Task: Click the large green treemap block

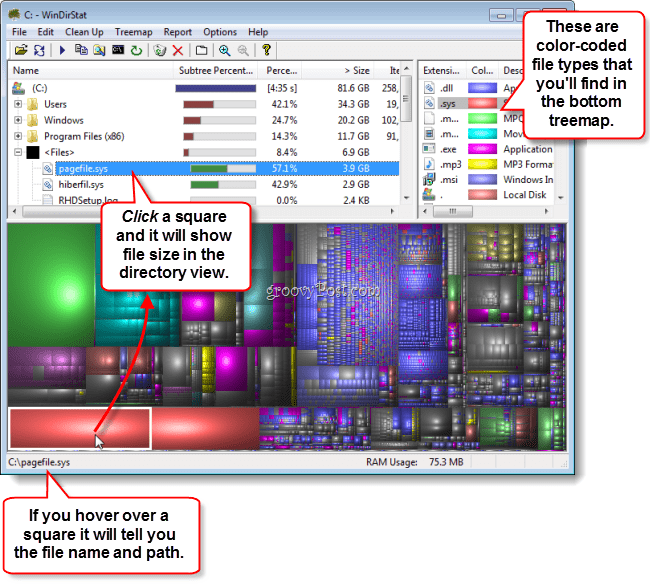Action: 51,285
